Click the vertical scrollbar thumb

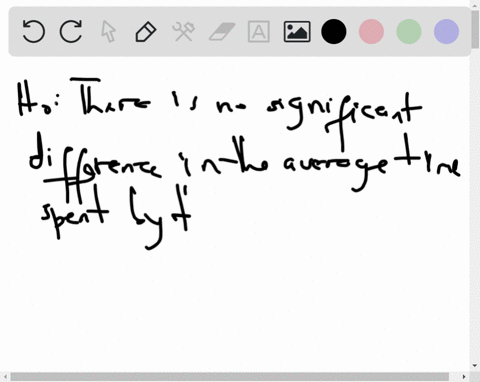pos(475,30)
